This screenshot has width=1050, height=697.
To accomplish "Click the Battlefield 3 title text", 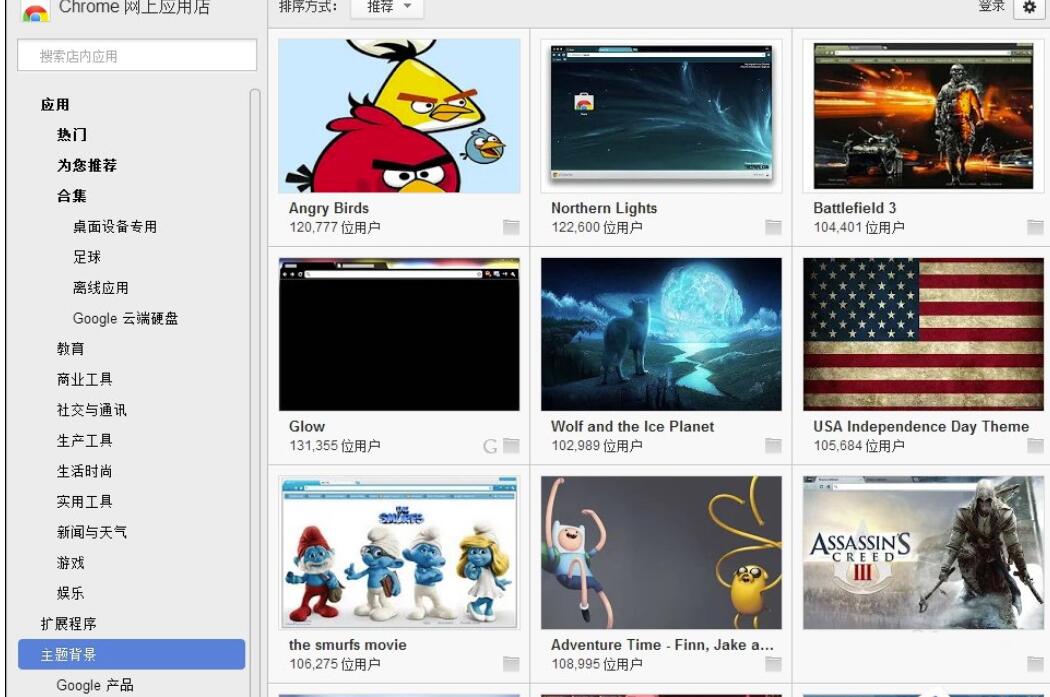I will 854,208.
